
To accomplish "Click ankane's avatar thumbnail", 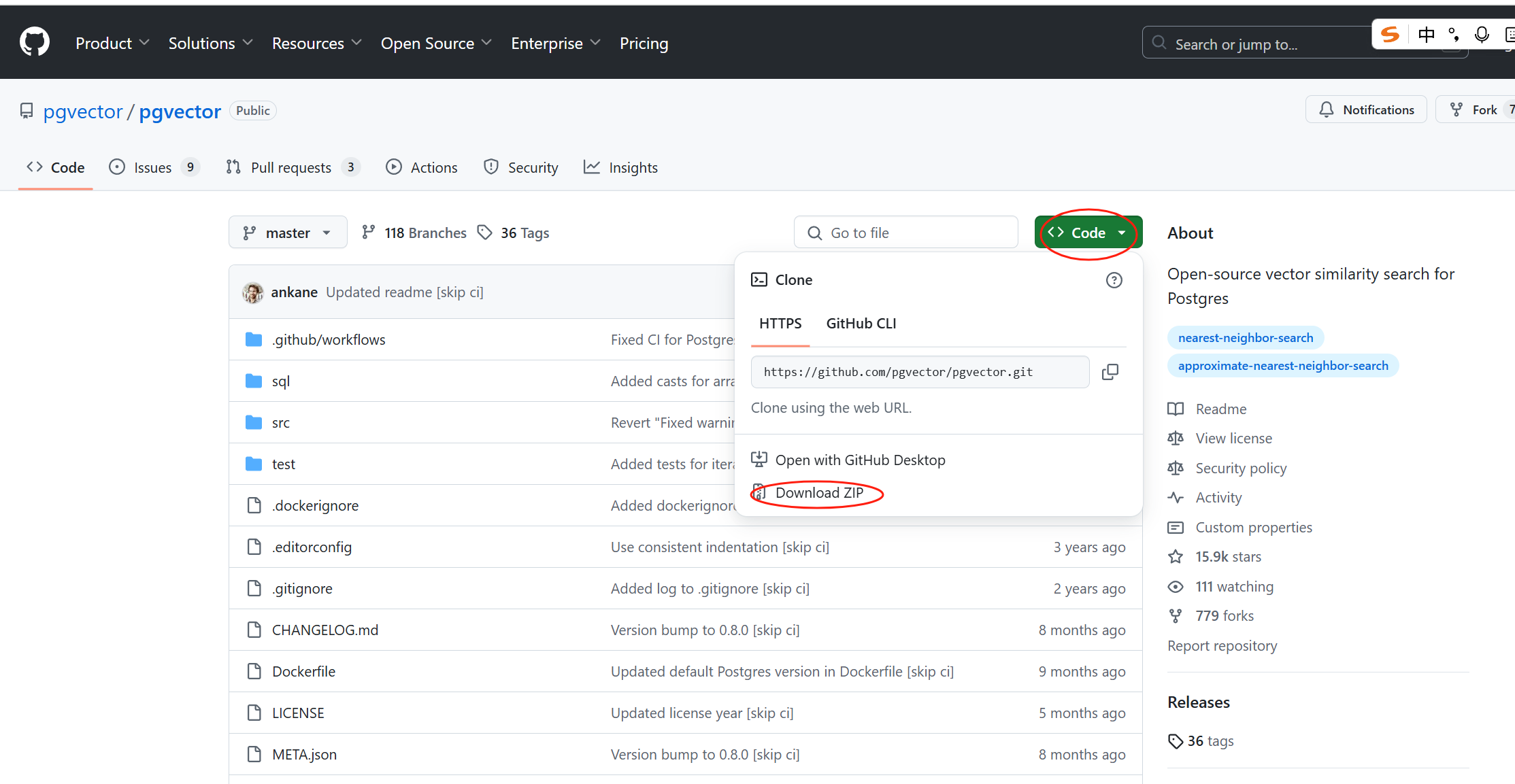I will click(253, 292).
